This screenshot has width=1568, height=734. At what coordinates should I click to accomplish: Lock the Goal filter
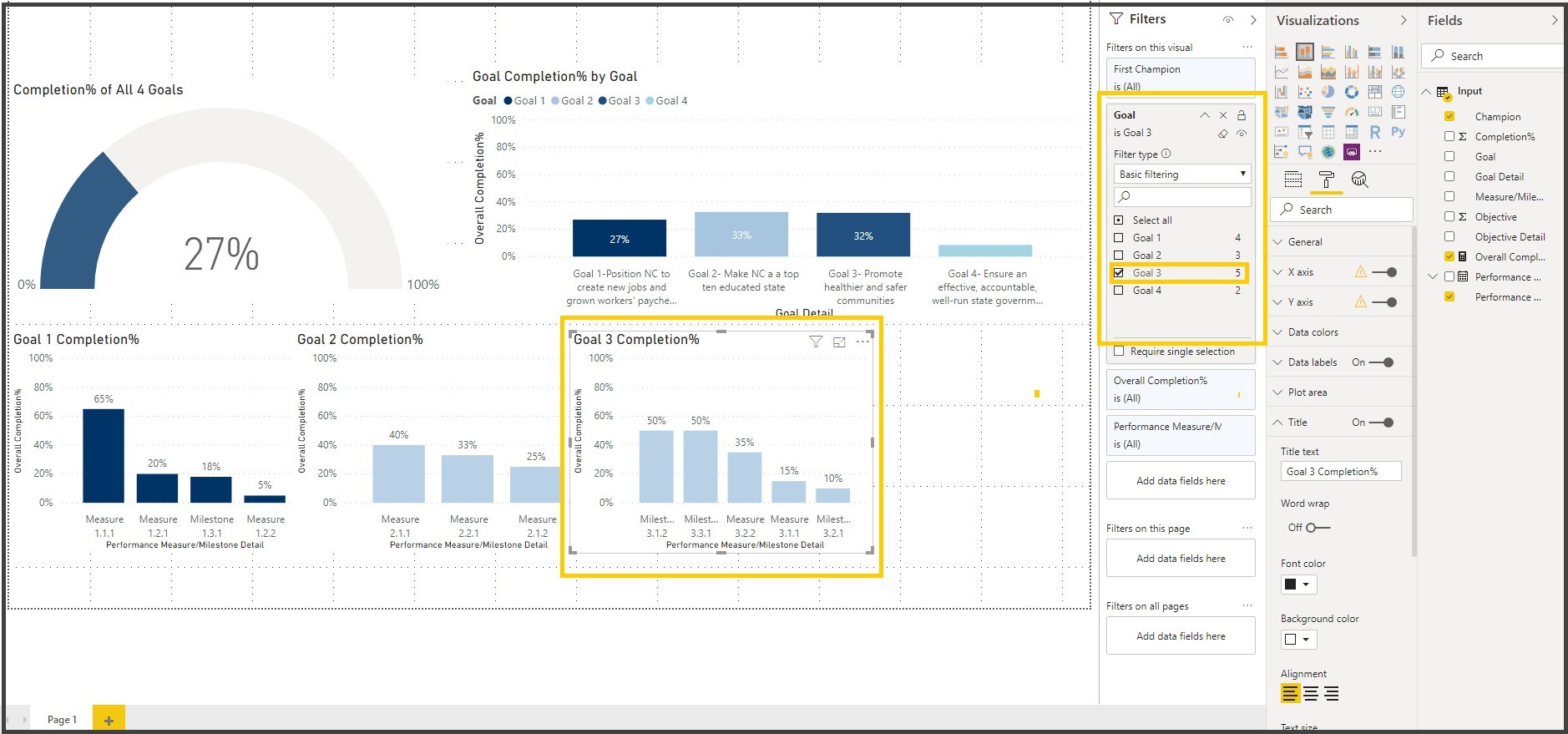1242,115
